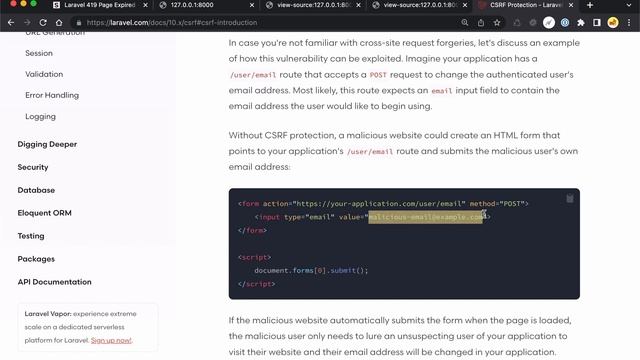The width and height of the screenshot is (640, 360).
Task: Toggle the browser side panel
Action: (x=597, y=22)
